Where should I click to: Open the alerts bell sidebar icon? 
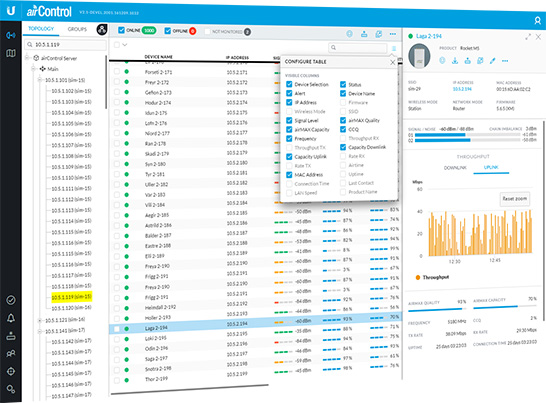click(11, 318)
